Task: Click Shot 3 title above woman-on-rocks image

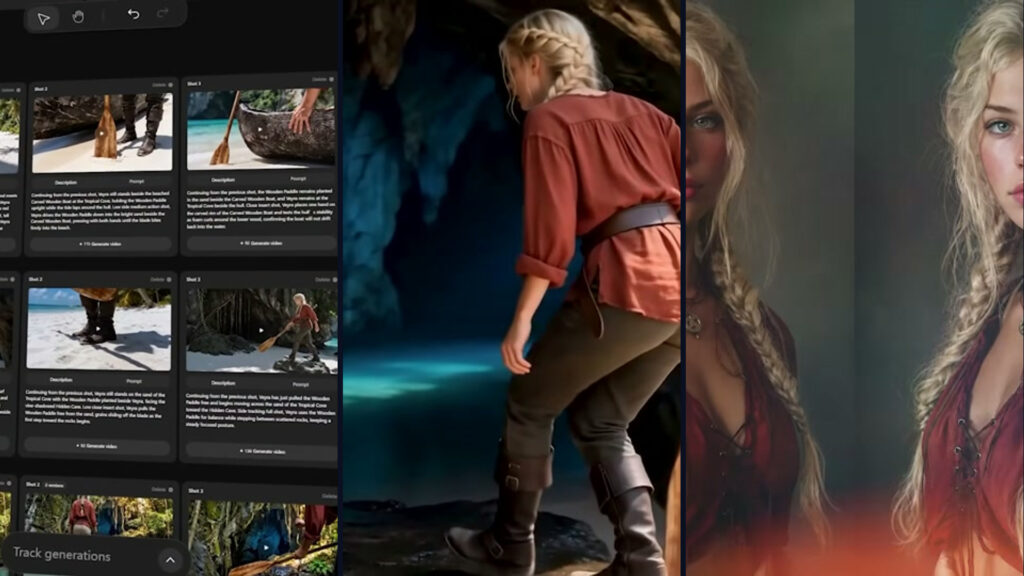Action: (193, 280)
